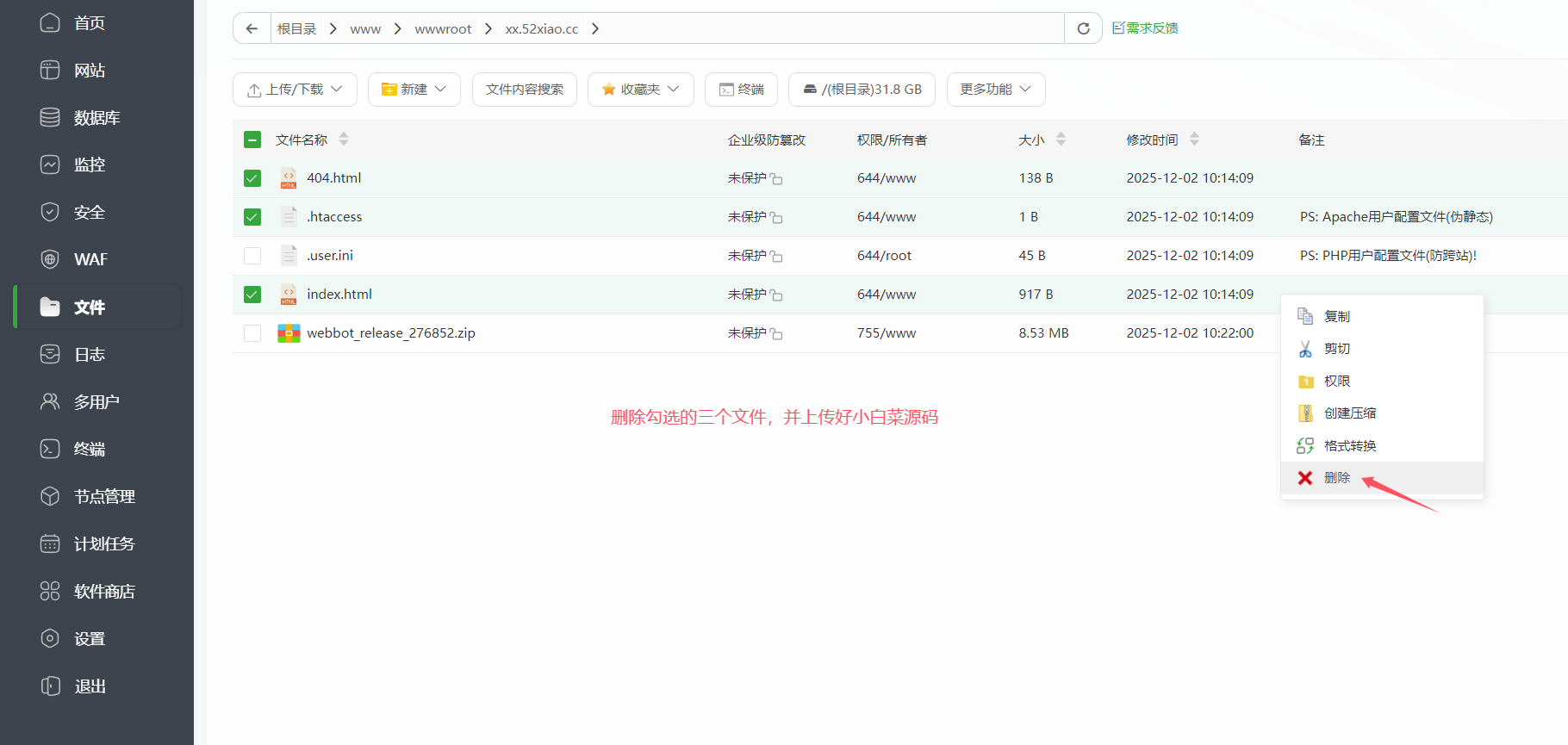This screenshot has height=745, width=1568.
Task: Click the 需求反馈 feedback link
Action: click(x=1145, y=28)
